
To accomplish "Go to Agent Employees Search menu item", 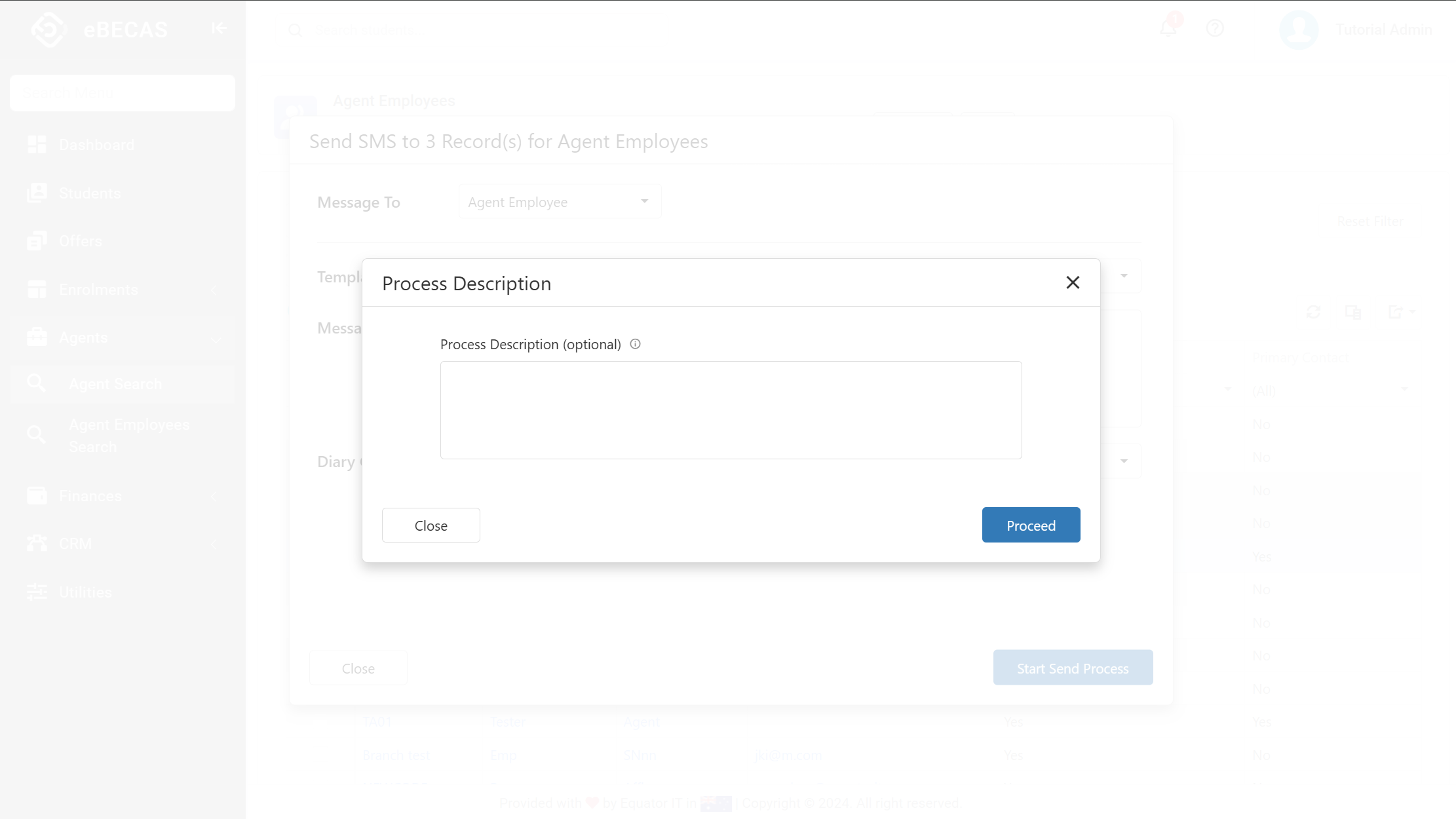I will pyautogui.click(x=129, y=436).
